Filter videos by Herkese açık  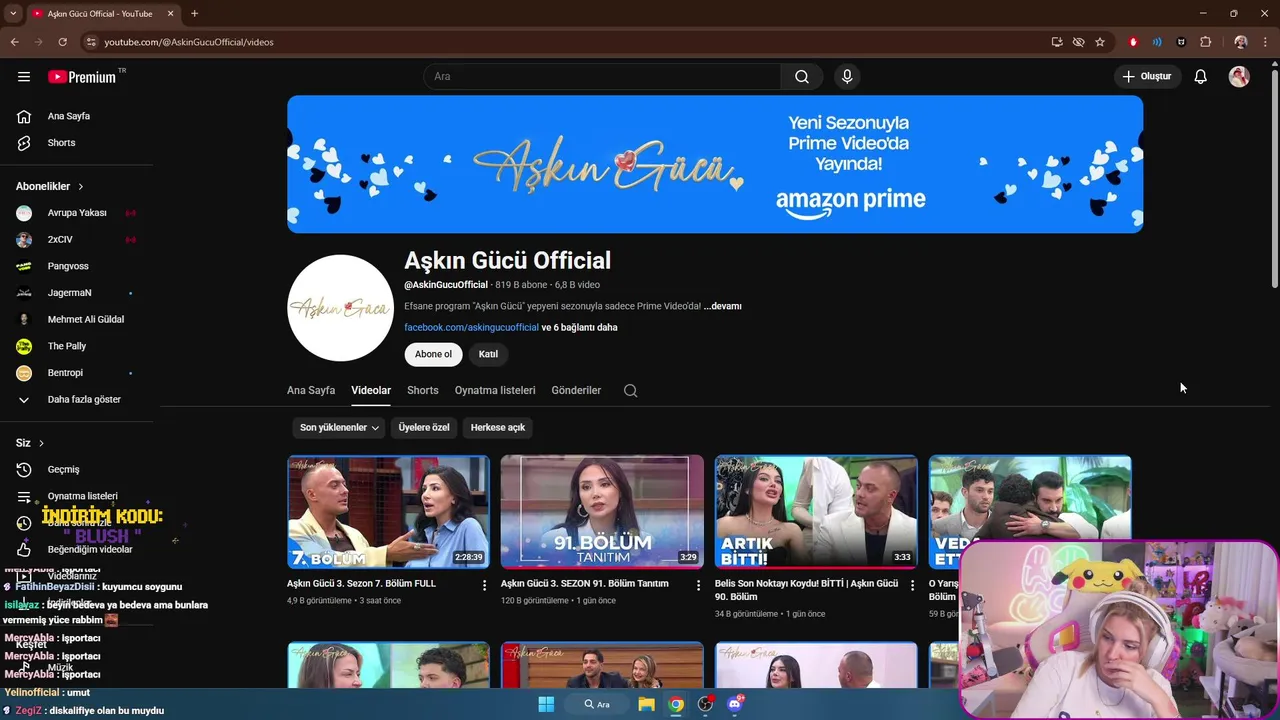pyautogui.click(x=498, y=427)
